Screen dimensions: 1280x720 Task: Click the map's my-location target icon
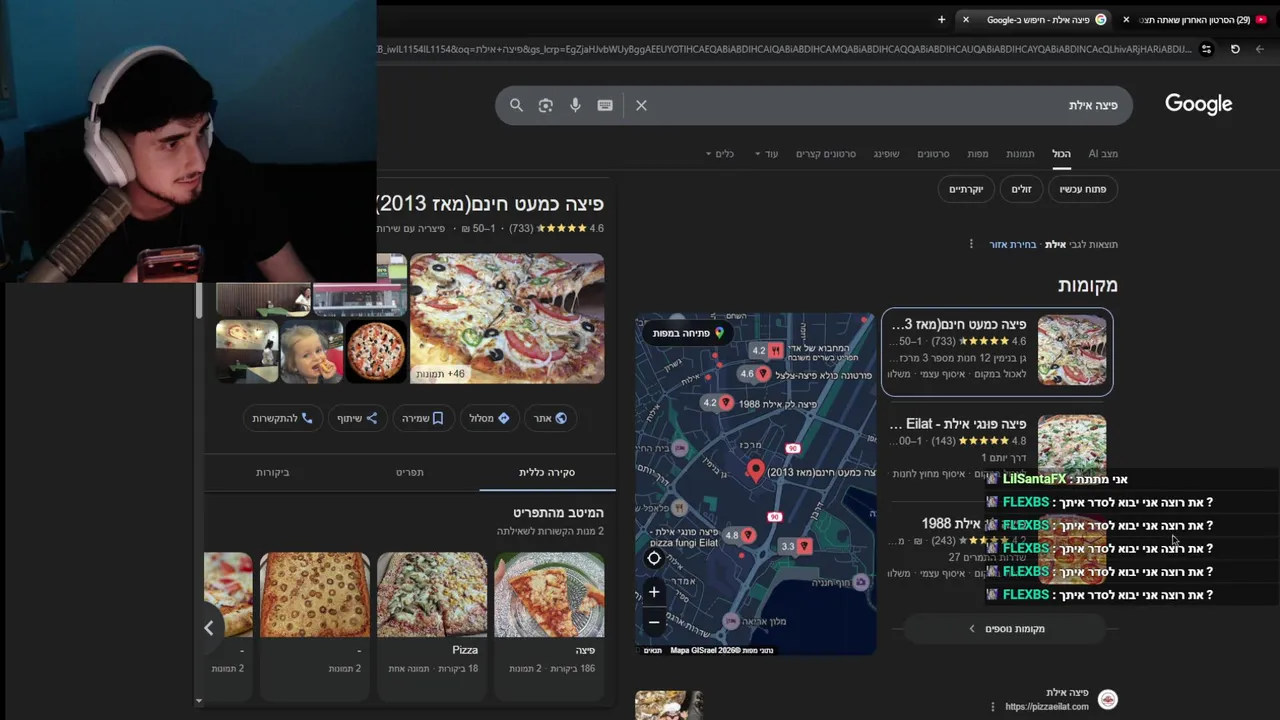point(654,559)
